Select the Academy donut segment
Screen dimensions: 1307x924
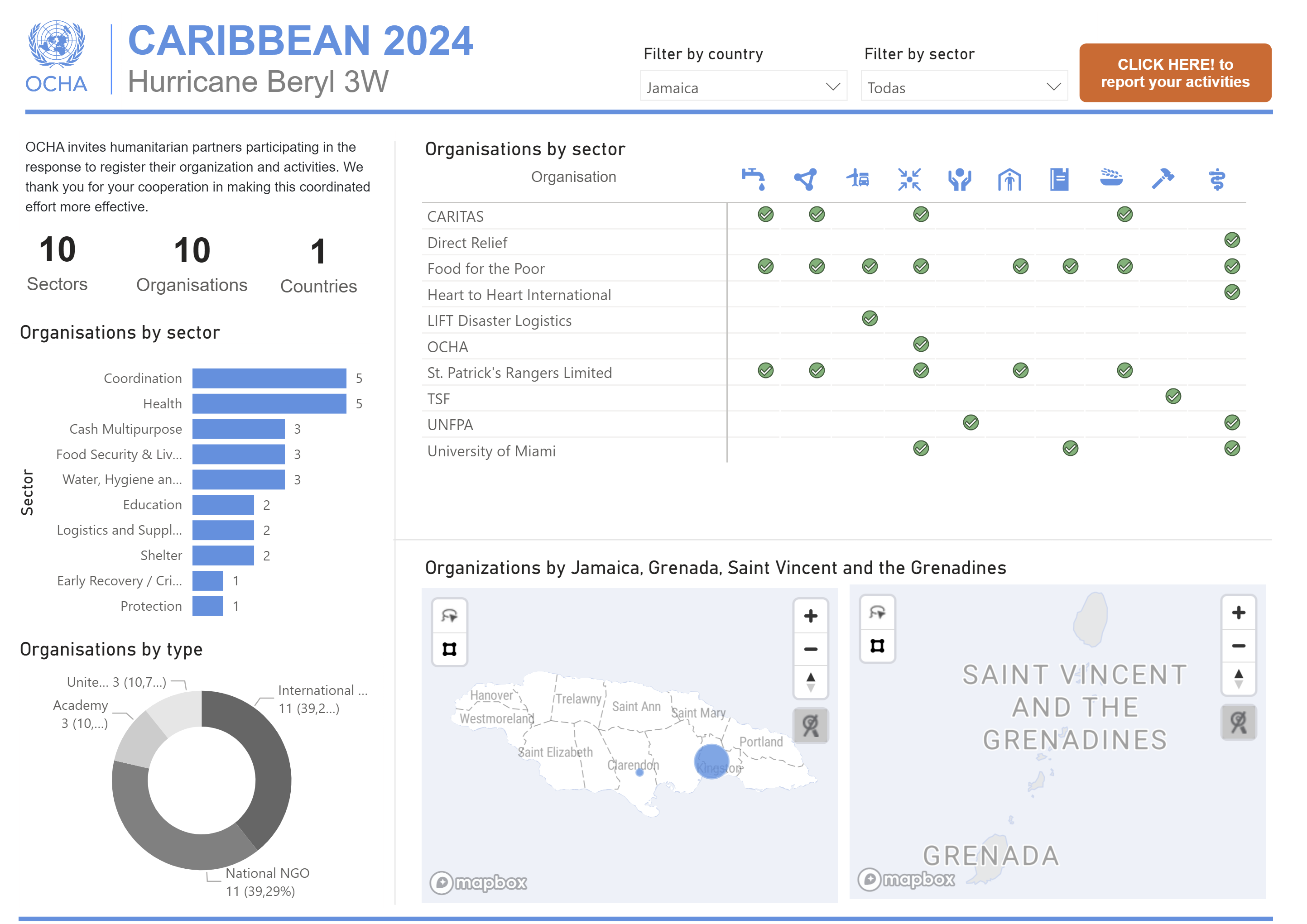click(139, 741)
